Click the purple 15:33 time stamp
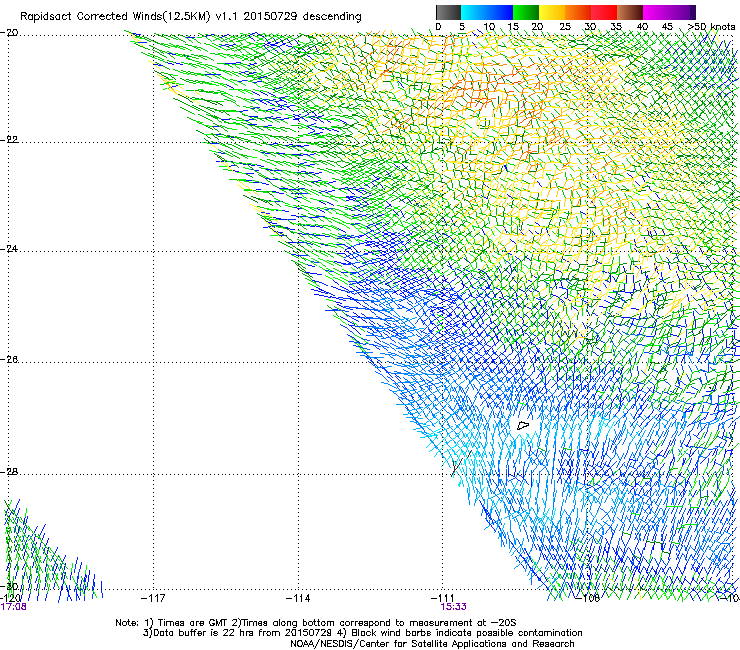Image resolution: width=740 pixels, height=650 pixels. coord(454,607)
